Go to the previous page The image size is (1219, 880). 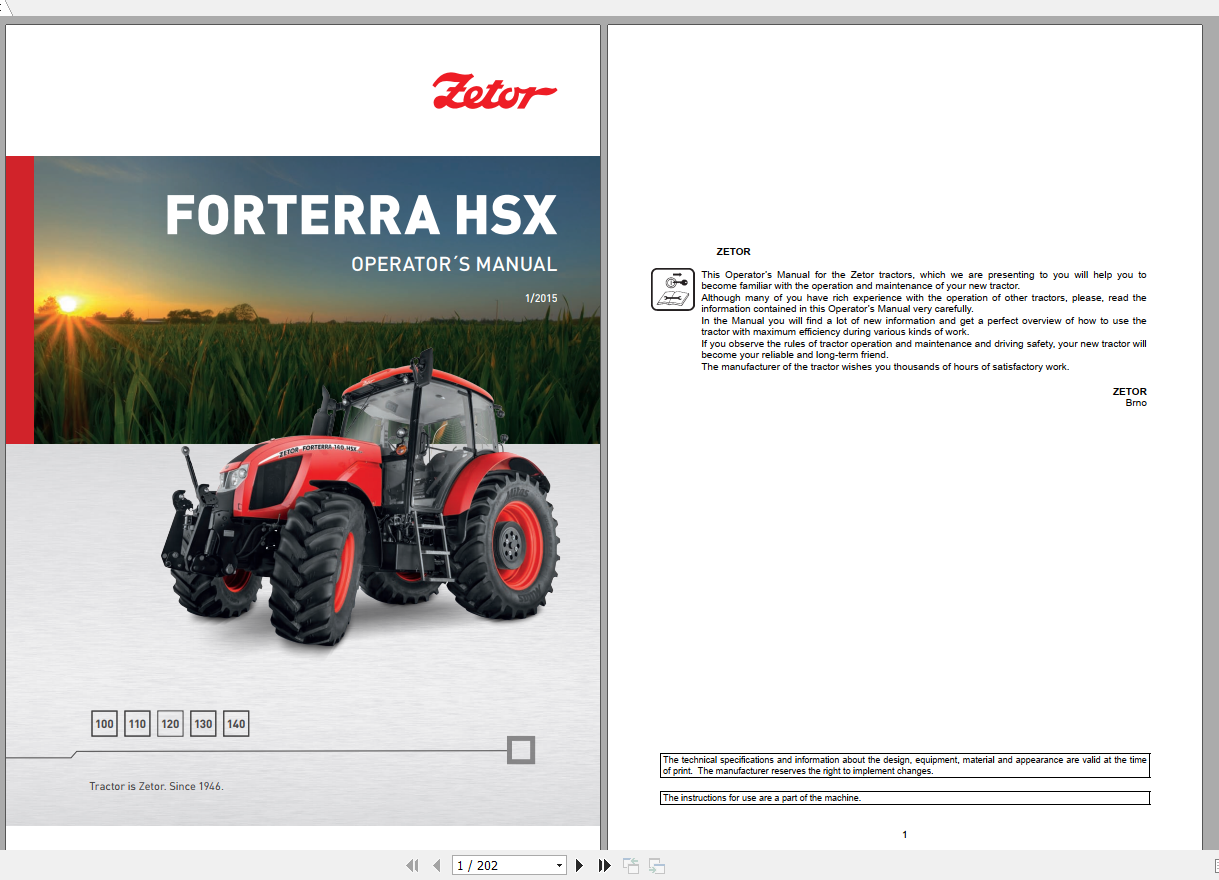[436, 866]
